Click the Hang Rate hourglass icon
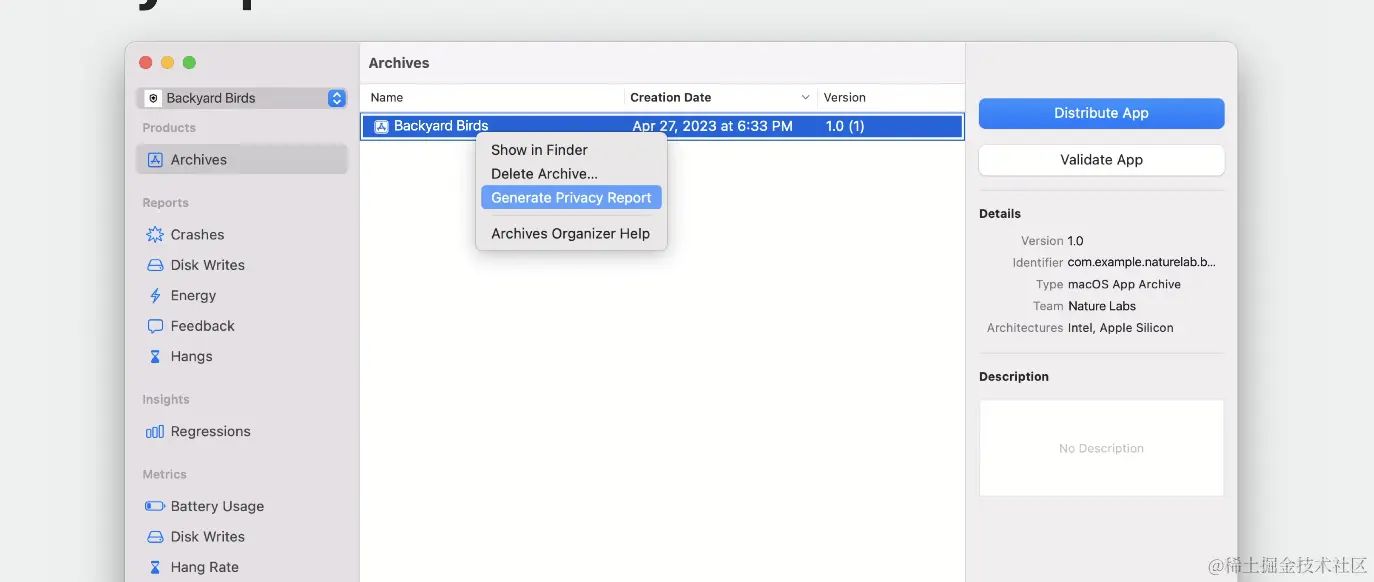The height and width of the screenshot is (582, 1374). pyautogui.click(x=155, y=567)
